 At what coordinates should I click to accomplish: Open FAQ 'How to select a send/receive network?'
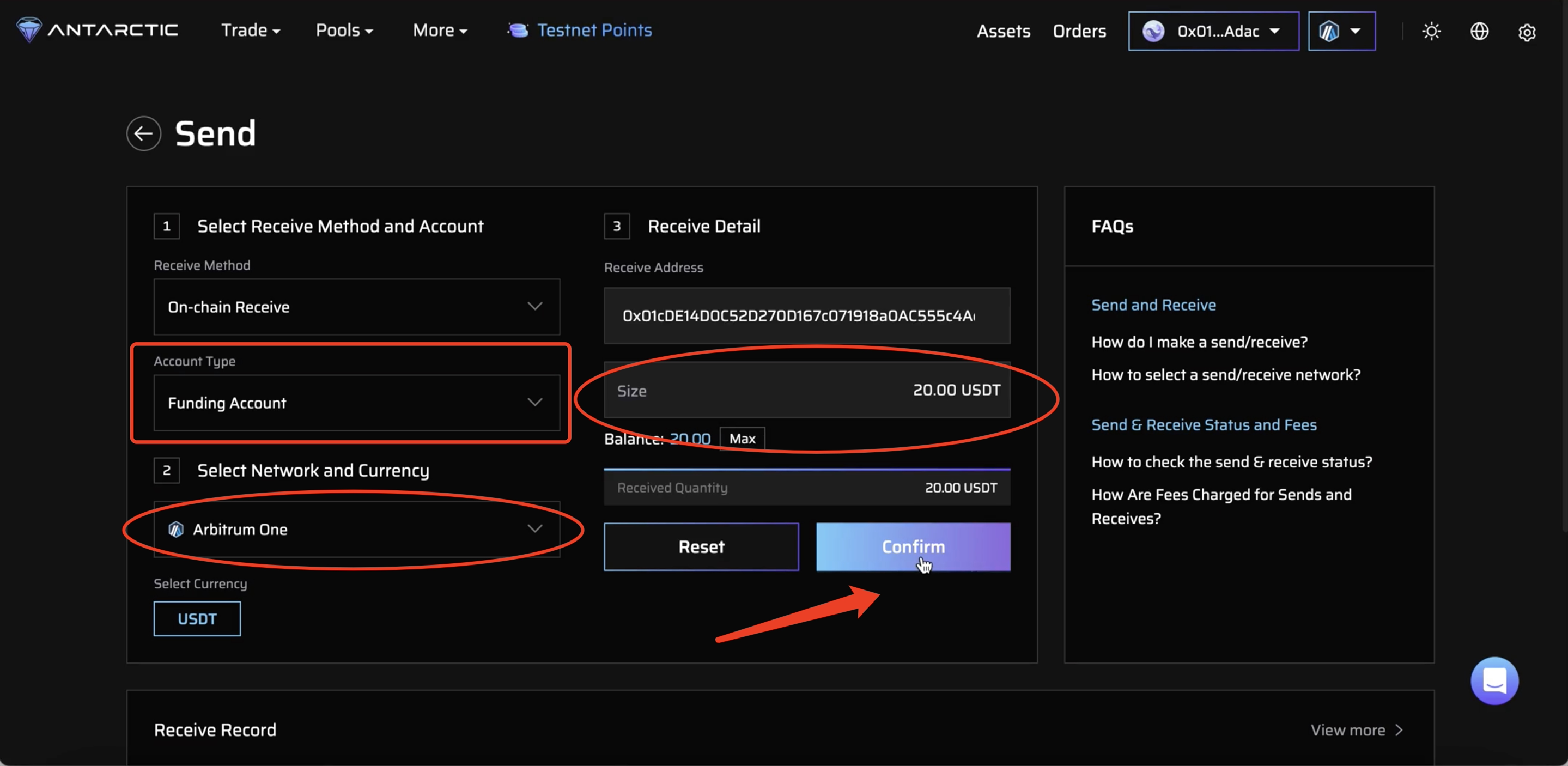point(1225,374)
